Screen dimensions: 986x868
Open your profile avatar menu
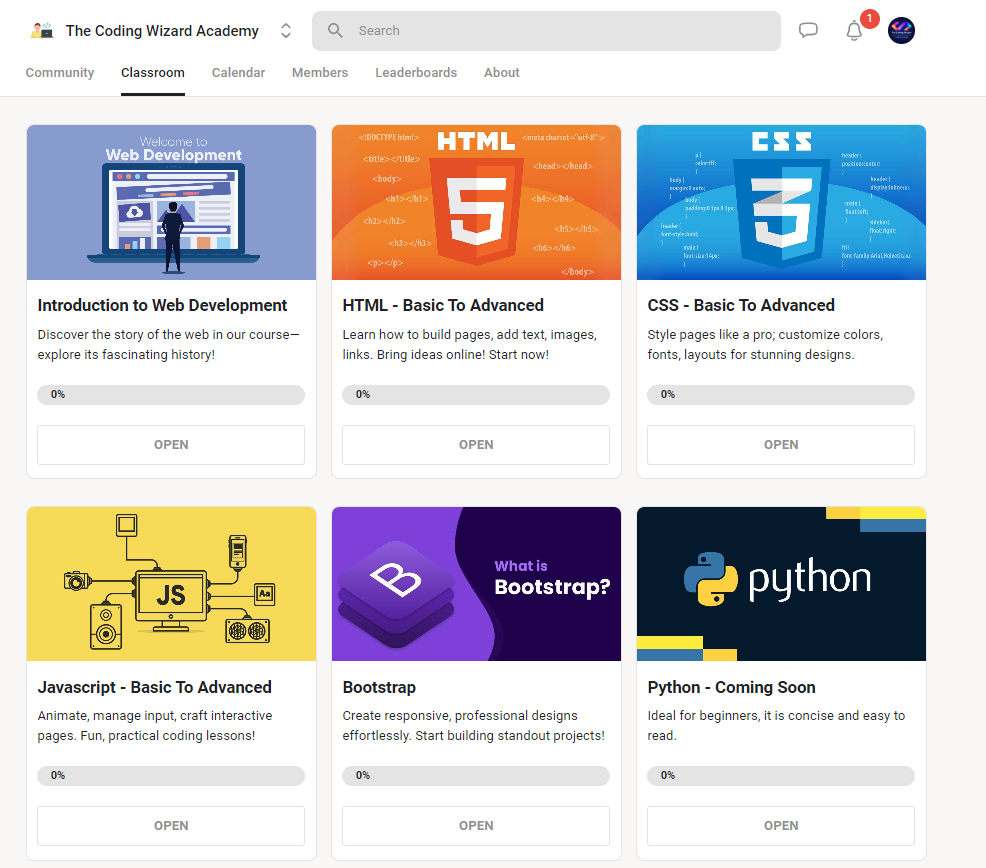900,30
